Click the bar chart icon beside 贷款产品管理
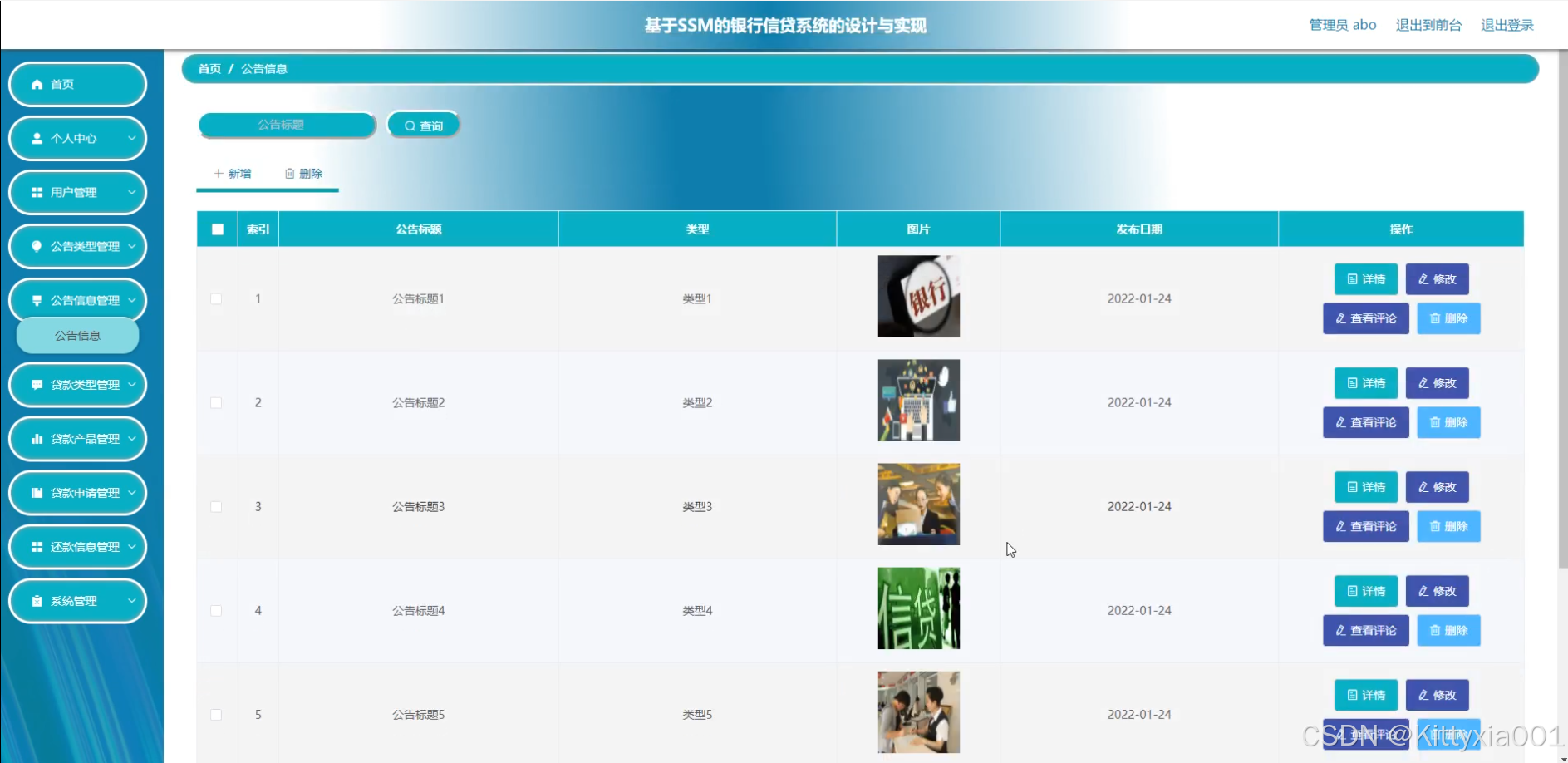This screenshot has width=1568, height=763. coord(37,439)
